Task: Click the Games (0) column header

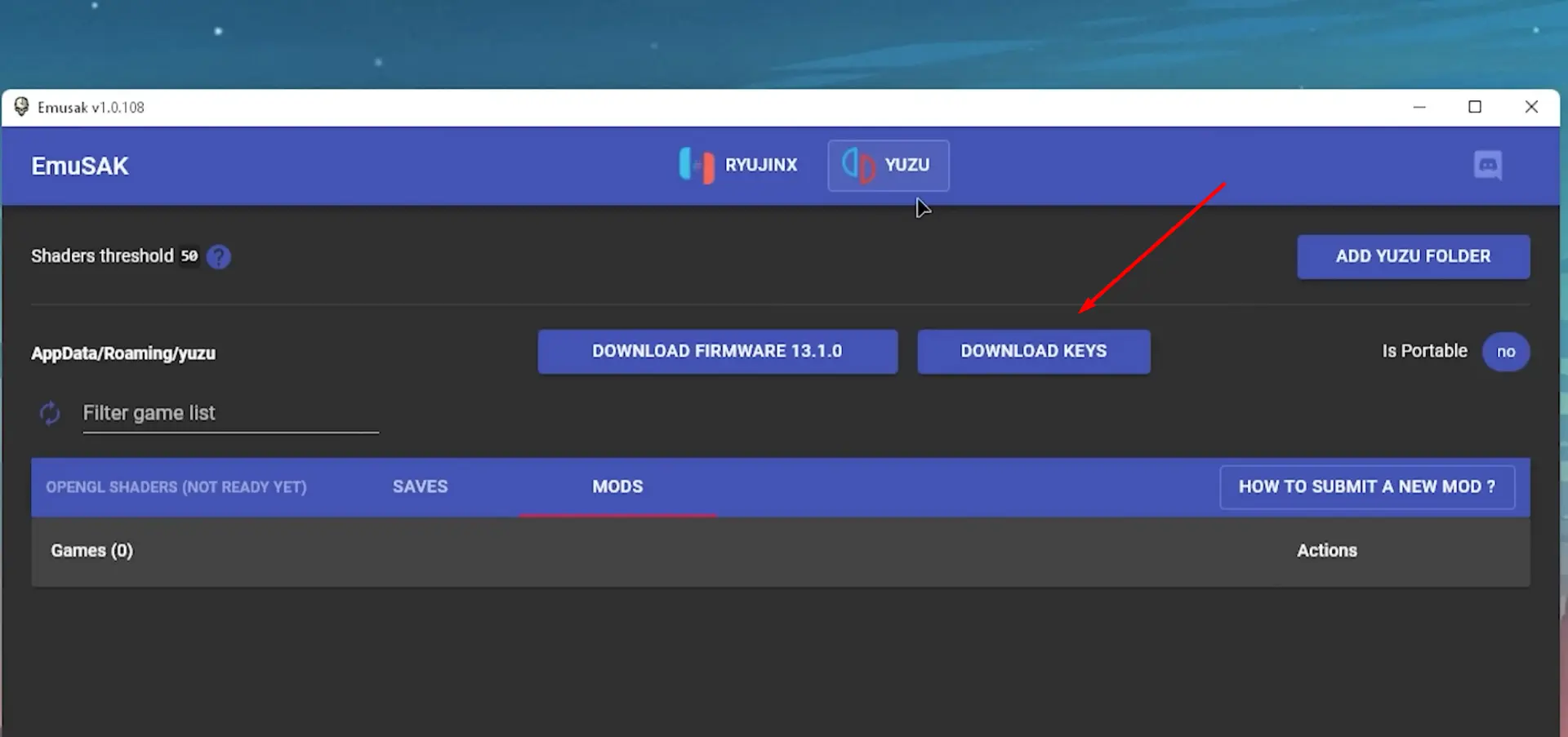Action: click(x=91, y=551)
